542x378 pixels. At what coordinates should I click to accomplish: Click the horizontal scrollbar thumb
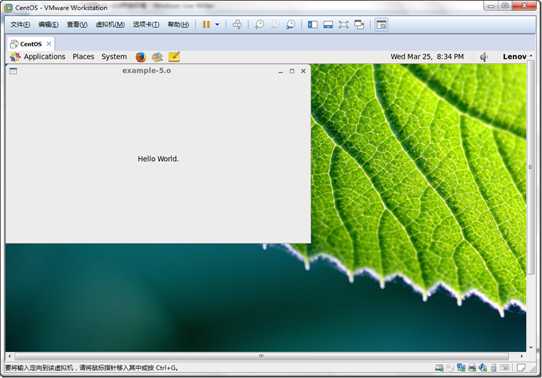click(x=261, y=356)
